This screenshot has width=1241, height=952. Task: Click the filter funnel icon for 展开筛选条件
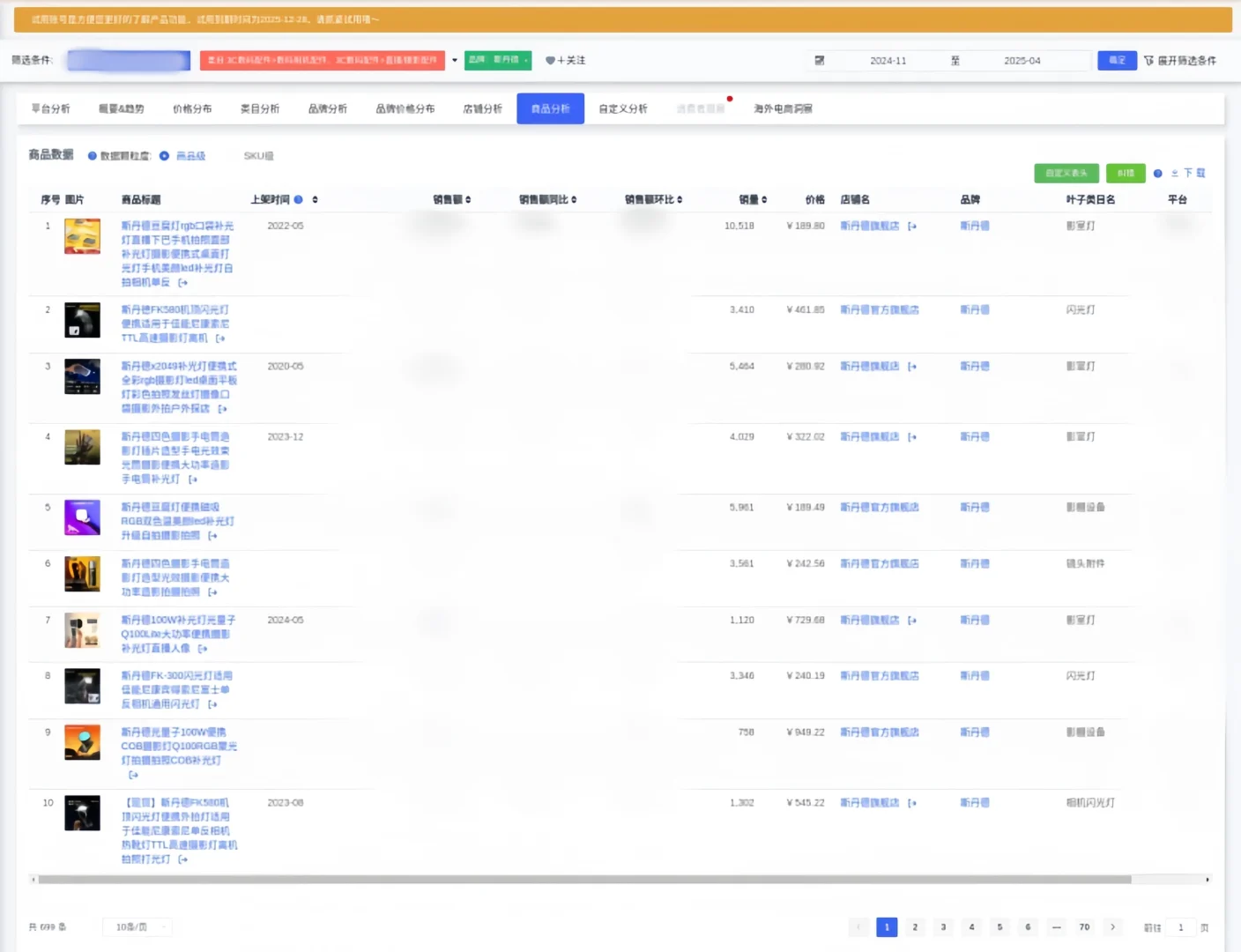(x=1148, y=61)
